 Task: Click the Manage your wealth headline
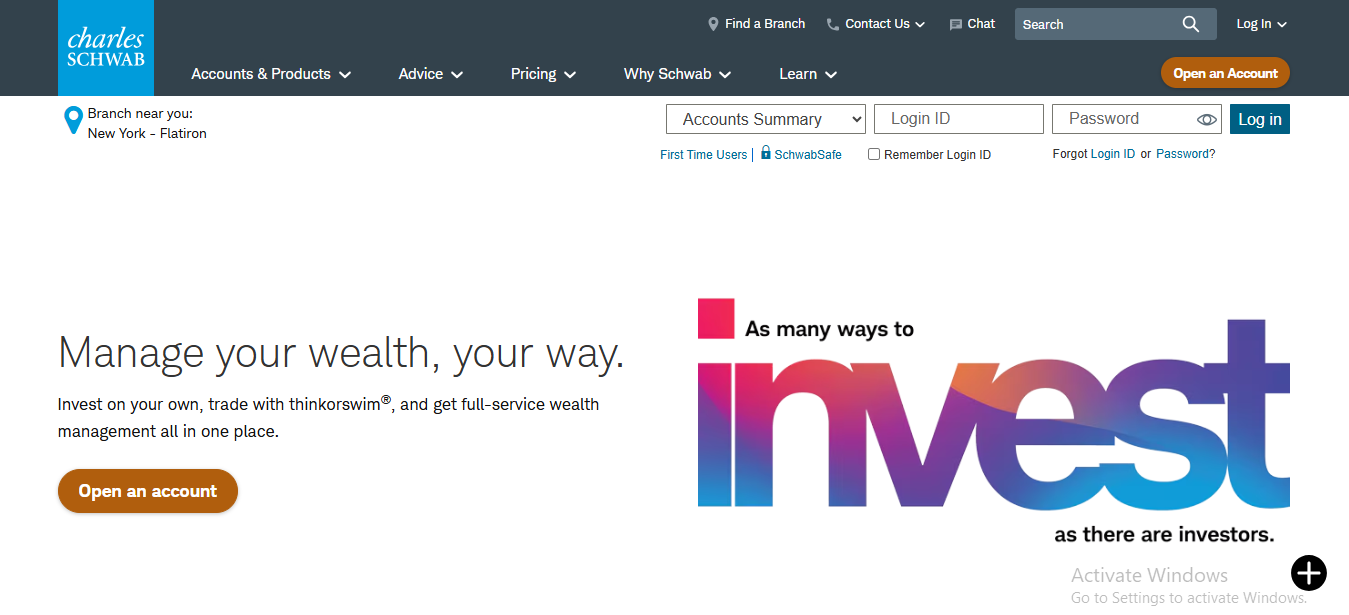click(x=341, y=353)
